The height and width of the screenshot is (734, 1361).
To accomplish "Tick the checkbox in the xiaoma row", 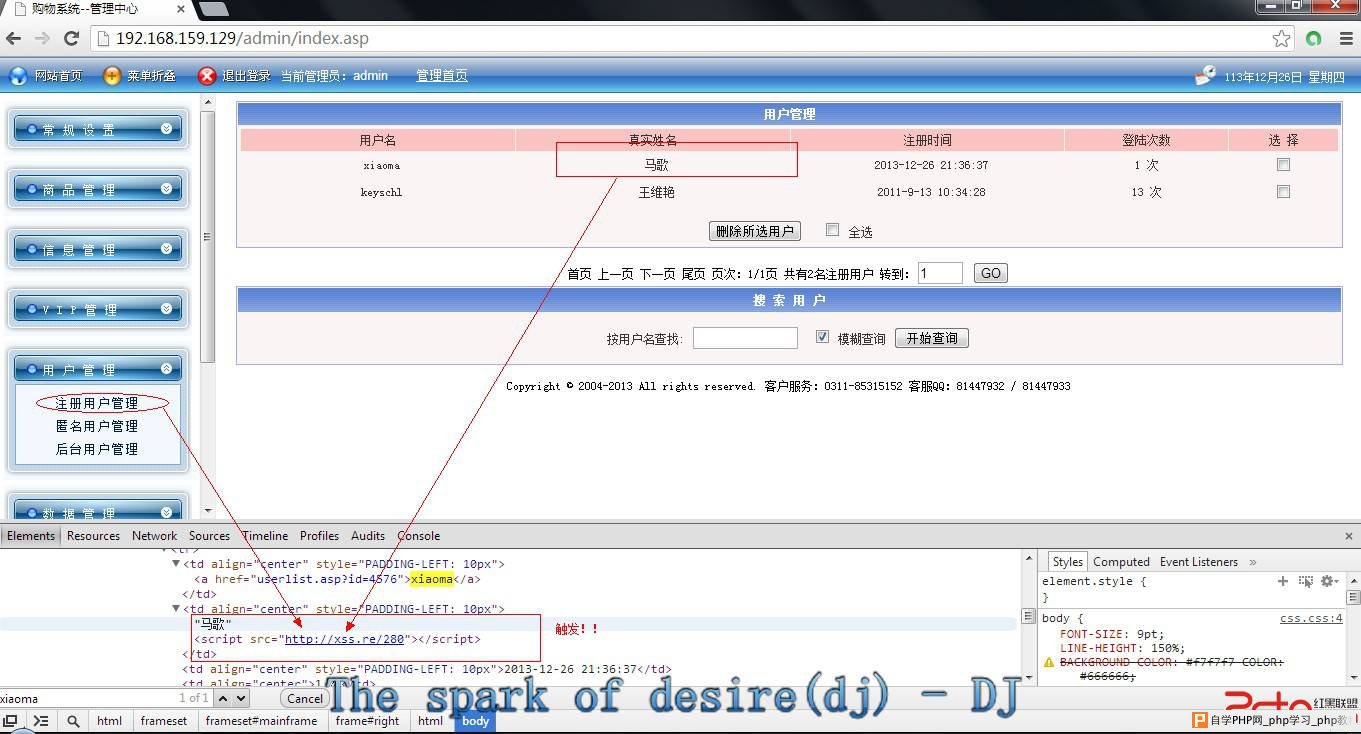I will point(1283,165).
